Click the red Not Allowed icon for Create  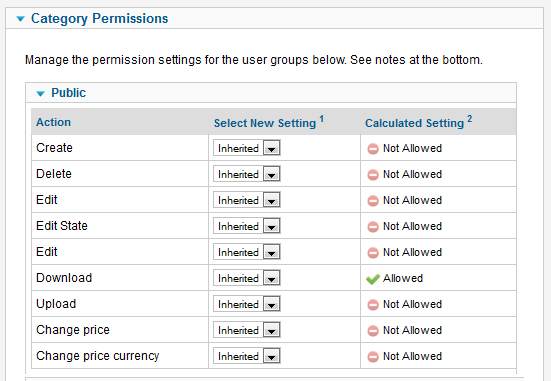pos(373,149)
